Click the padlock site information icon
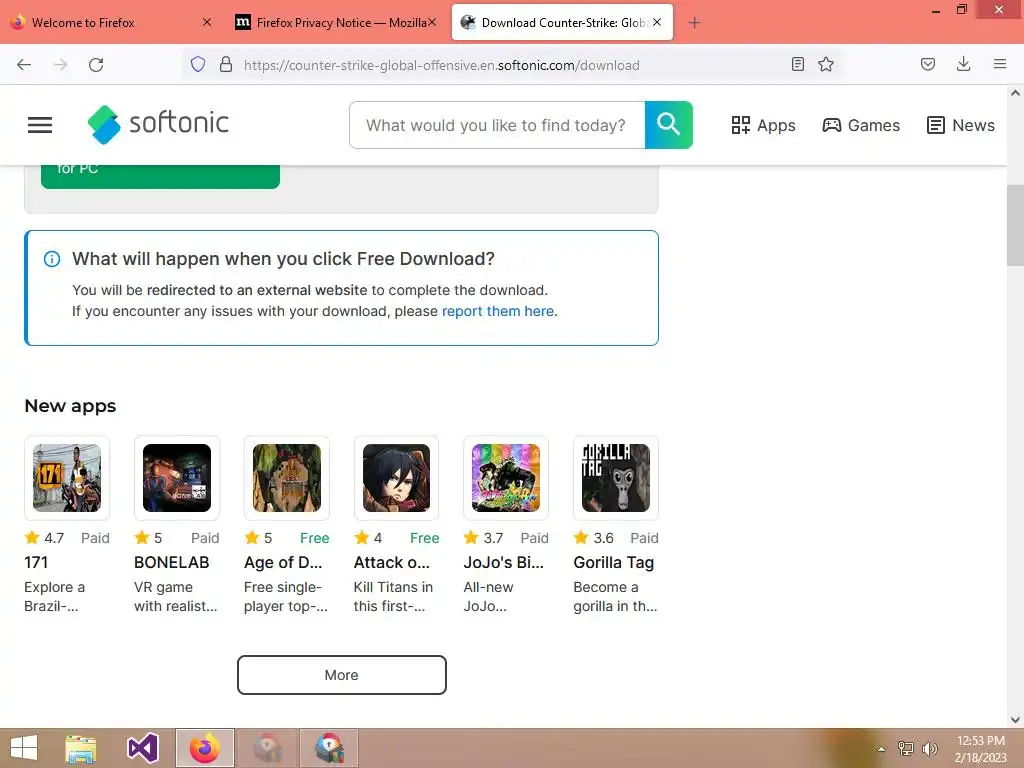Screen dimensions: 1024x768 (226, 64)
